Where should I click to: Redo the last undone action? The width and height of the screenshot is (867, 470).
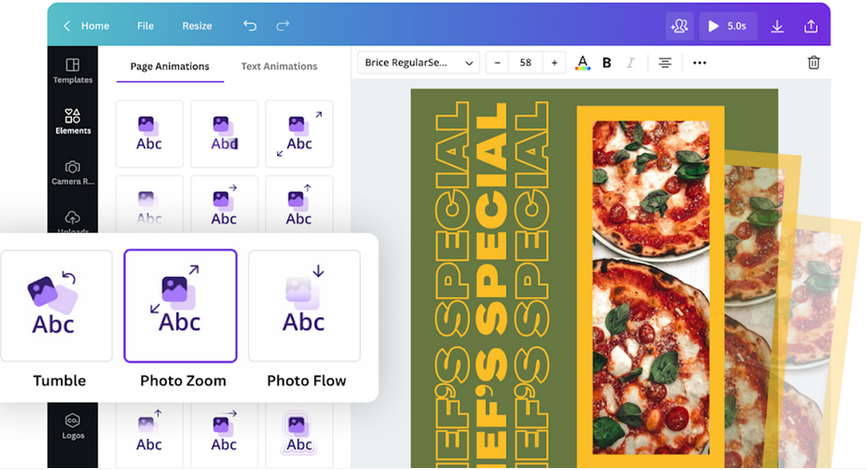283,25
